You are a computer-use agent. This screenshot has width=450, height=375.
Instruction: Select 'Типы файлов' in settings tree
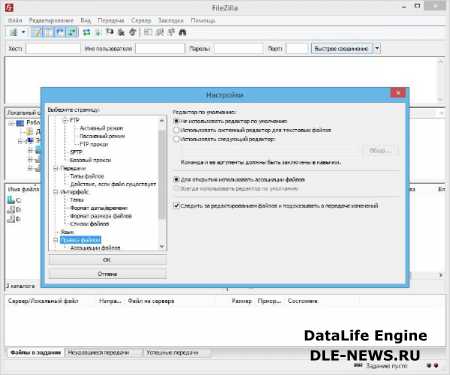[87, 176]
